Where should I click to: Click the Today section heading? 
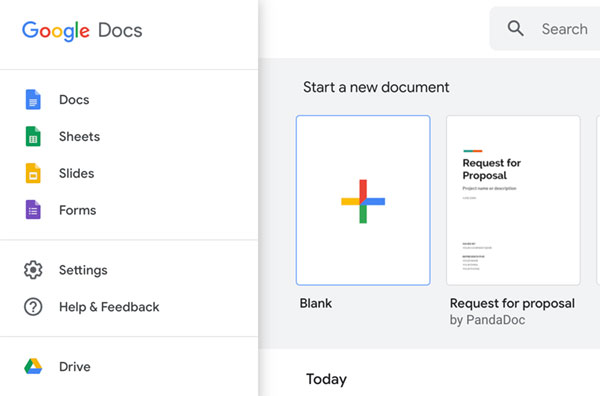click(326, 379)
